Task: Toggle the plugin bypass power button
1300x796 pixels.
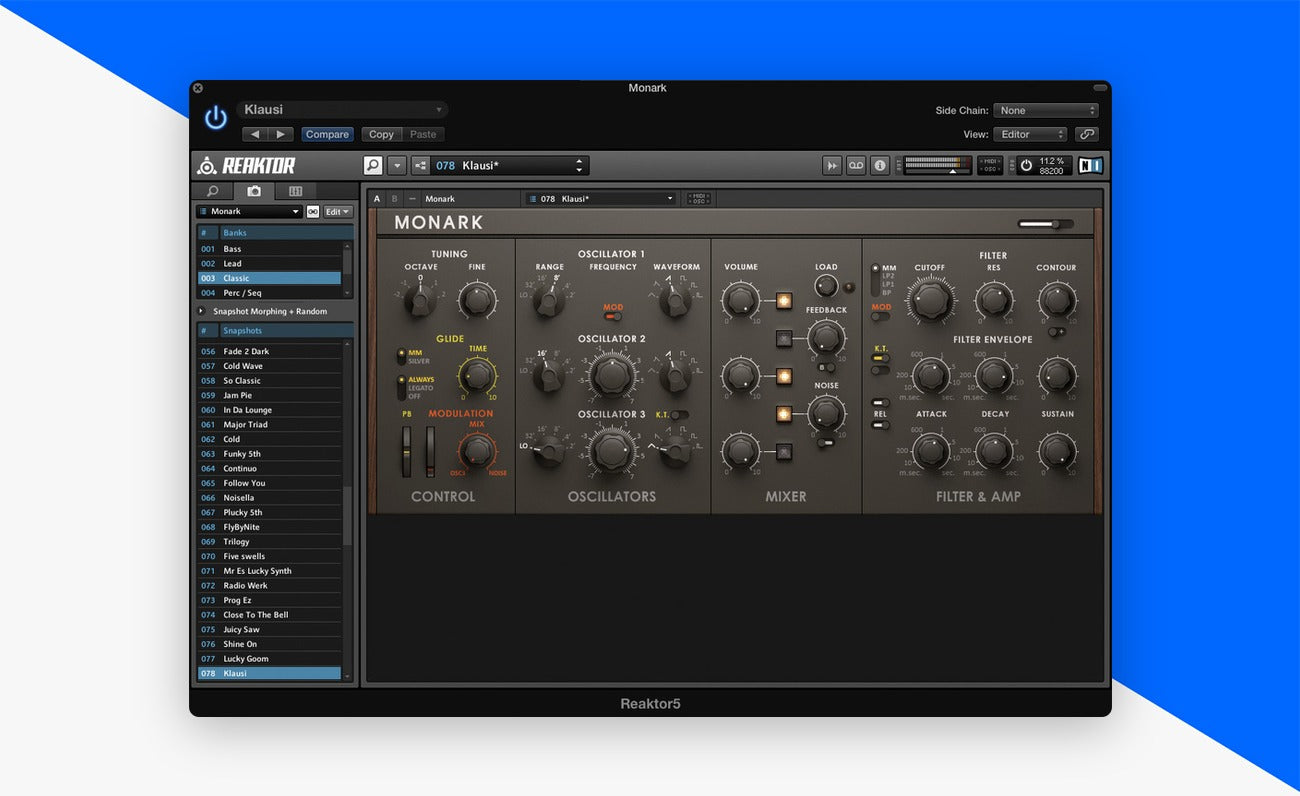Action: [x=216, y=118]
